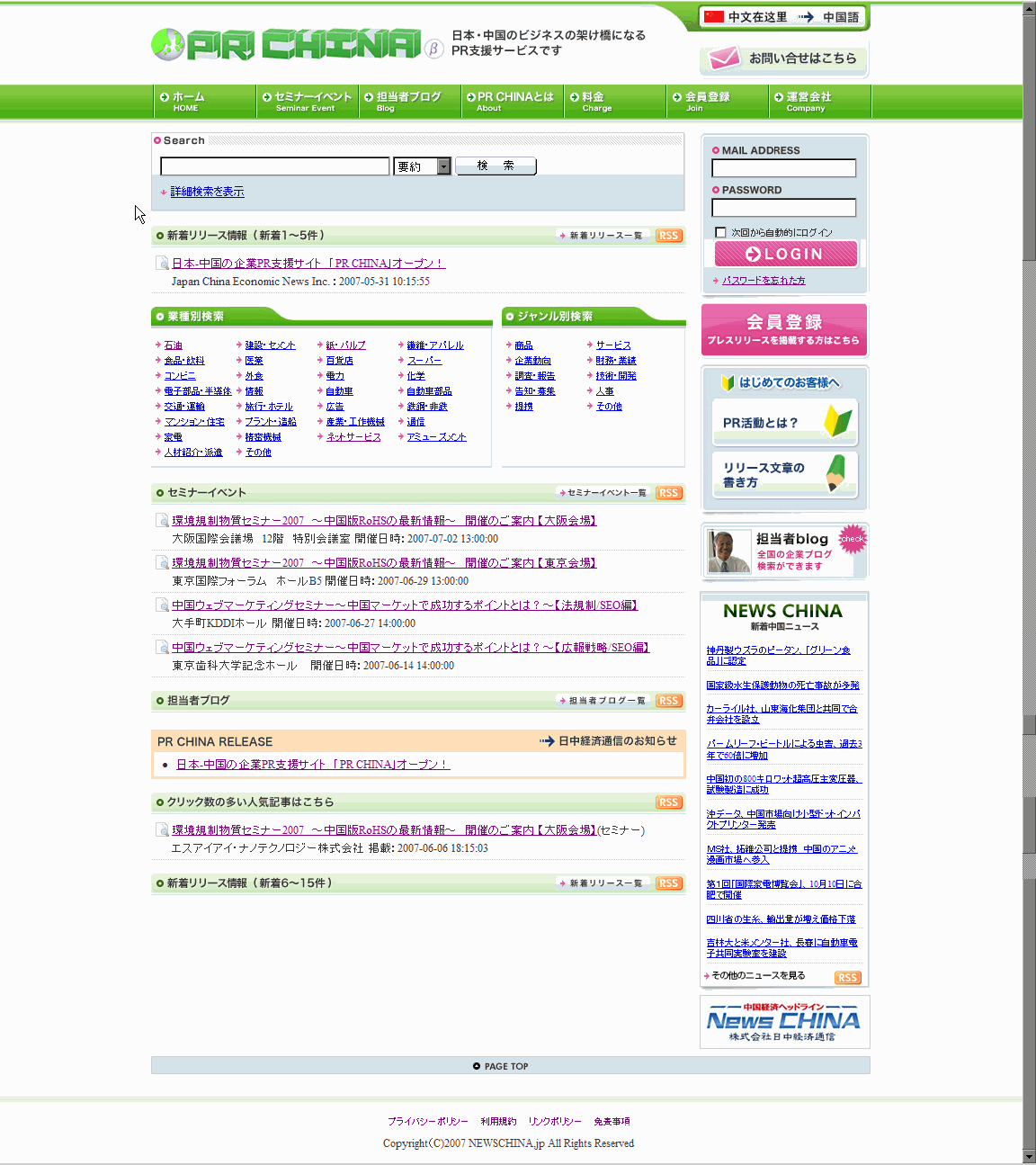Click RSS icon for the 新着リリース情報（新着1〜5件） section
The image size is (1036, 1165).
[668, 236]
